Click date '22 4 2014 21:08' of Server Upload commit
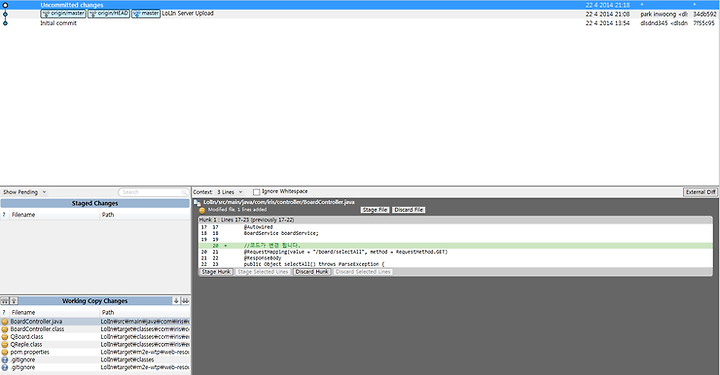The width and height of the screenshot is (720, 375). click(608, 14)
